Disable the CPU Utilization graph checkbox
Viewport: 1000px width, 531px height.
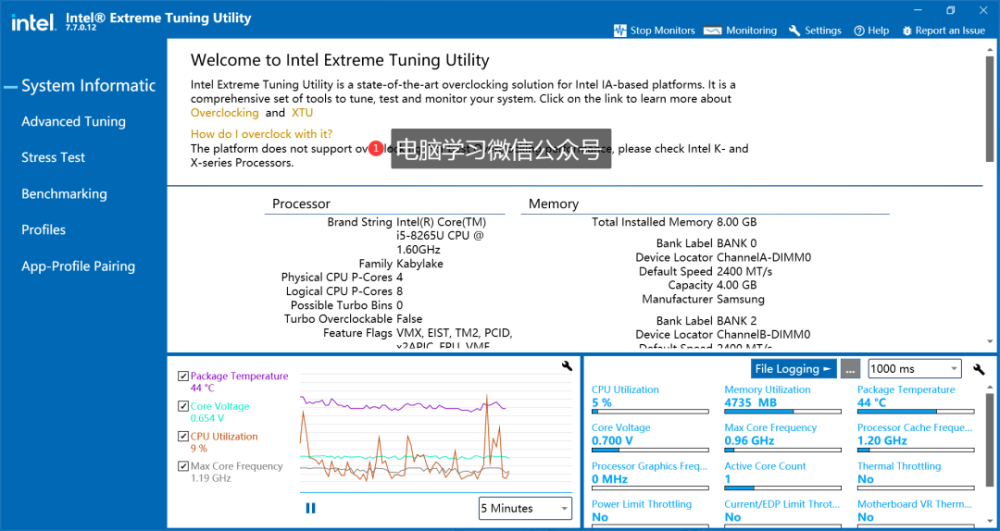click(182, 437)
